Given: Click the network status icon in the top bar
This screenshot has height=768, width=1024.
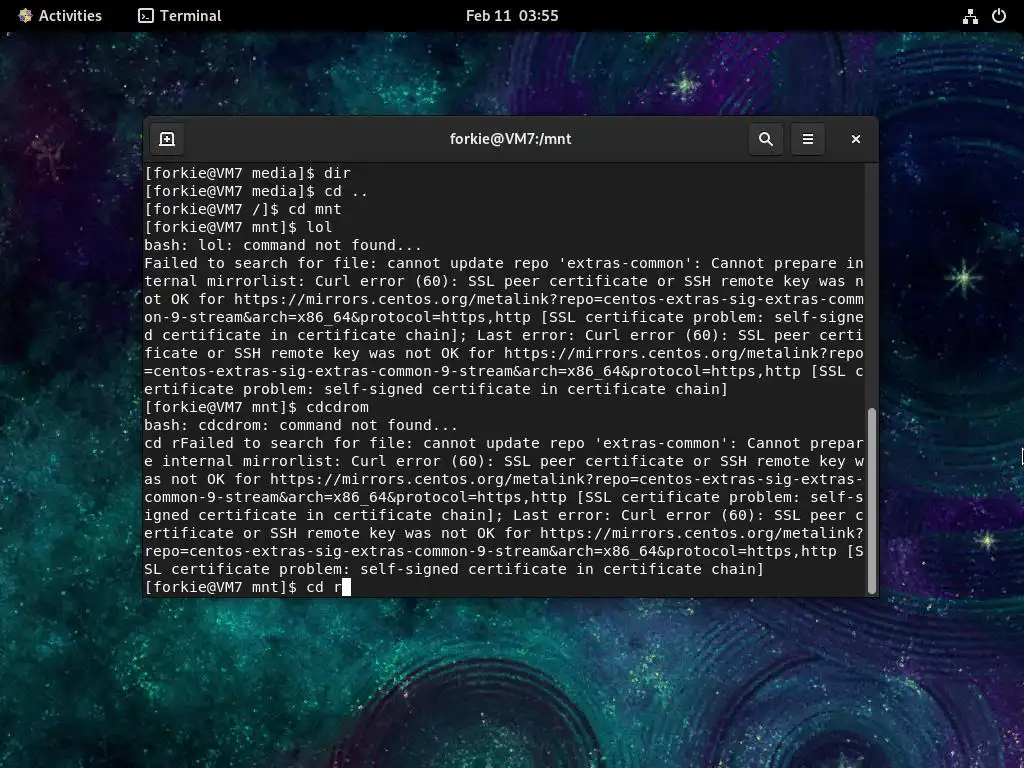Looking at the screenshot, I should click(970, 16).
